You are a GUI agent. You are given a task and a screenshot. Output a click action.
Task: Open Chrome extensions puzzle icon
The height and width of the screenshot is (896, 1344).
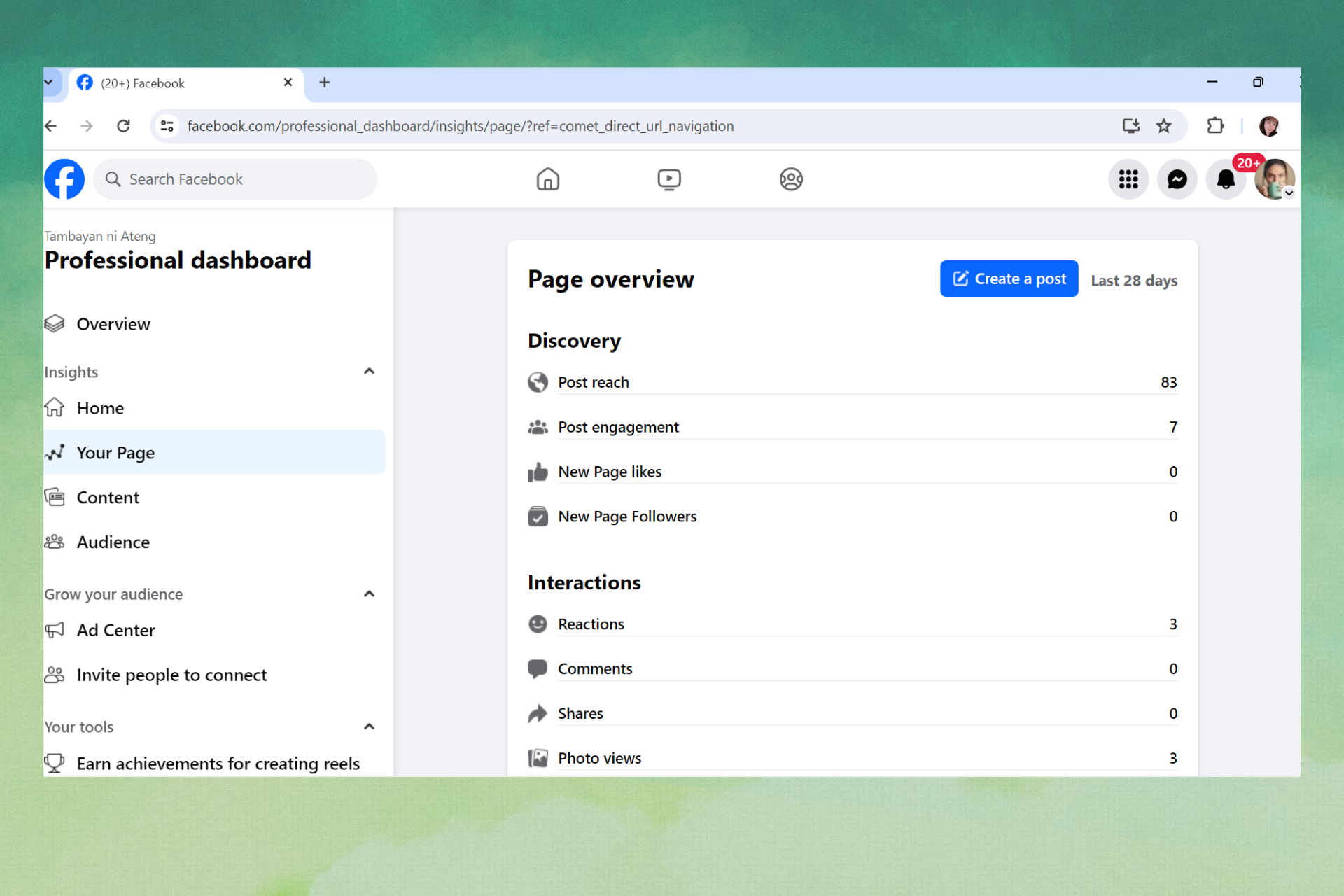tap(1215, 126)
